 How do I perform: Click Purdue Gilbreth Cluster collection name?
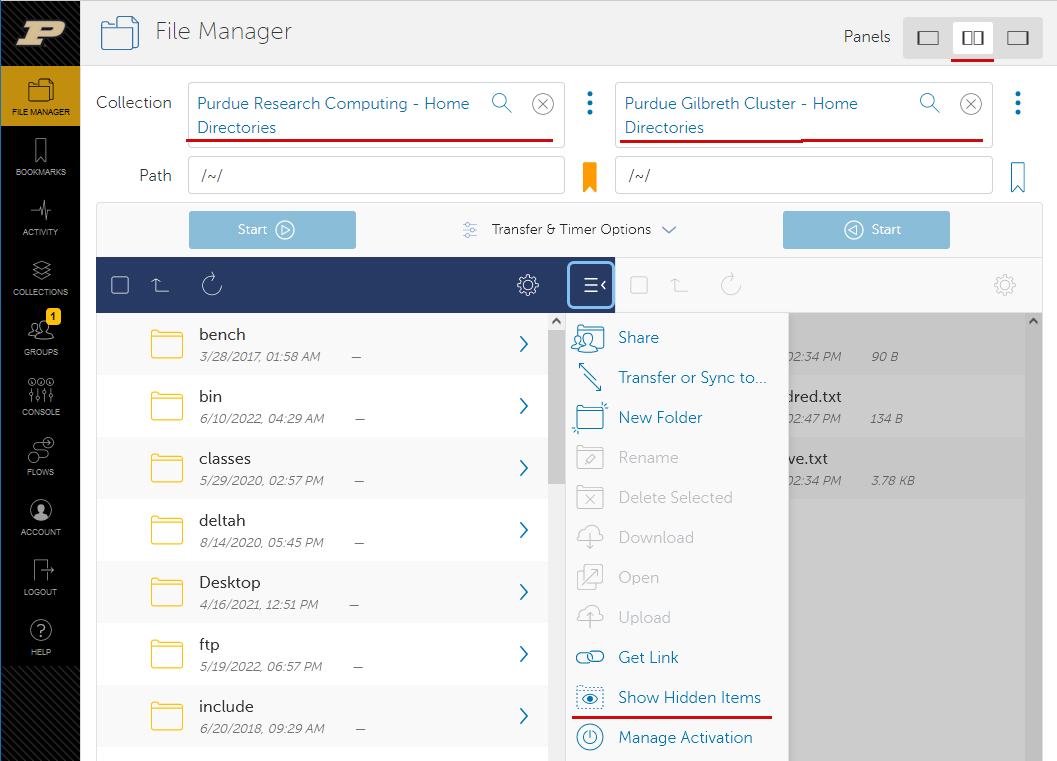coord(741,115)
